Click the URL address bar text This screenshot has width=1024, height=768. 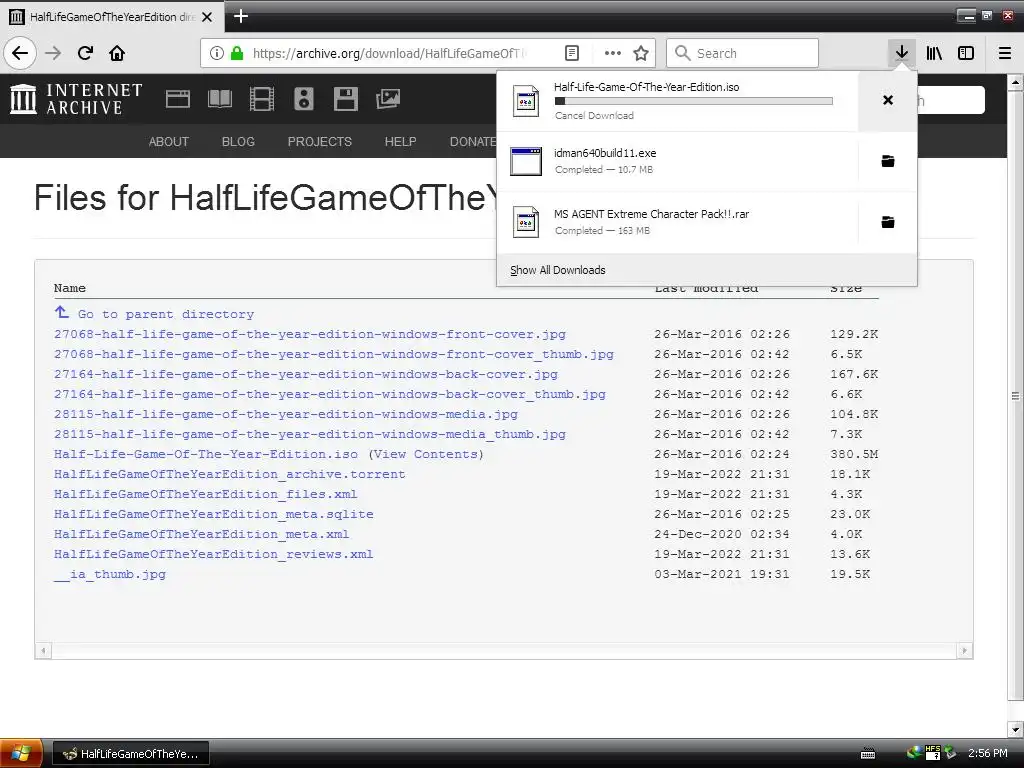(x=390, y=54)
